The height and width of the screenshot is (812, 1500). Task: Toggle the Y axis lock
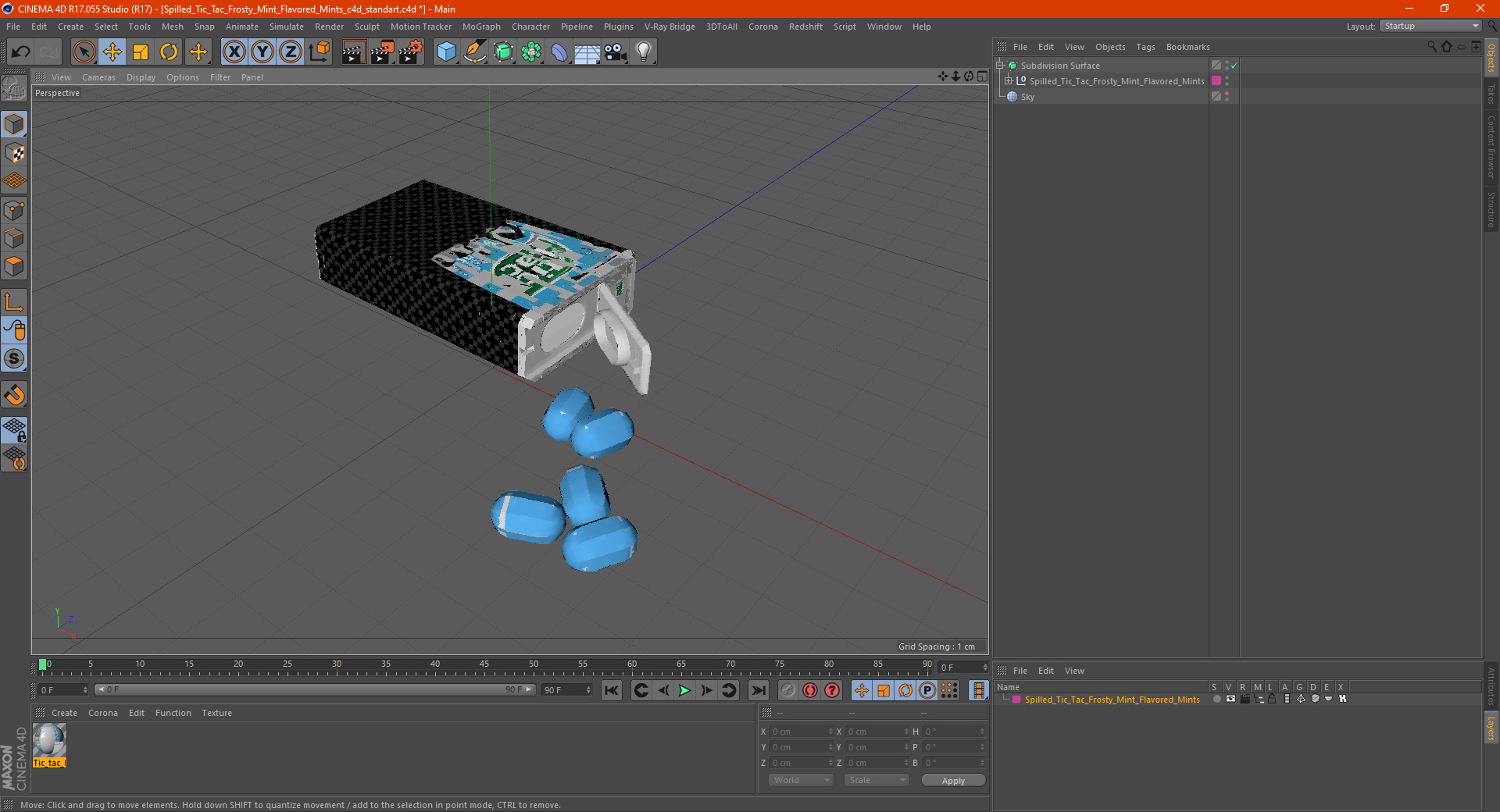(262, 52)
